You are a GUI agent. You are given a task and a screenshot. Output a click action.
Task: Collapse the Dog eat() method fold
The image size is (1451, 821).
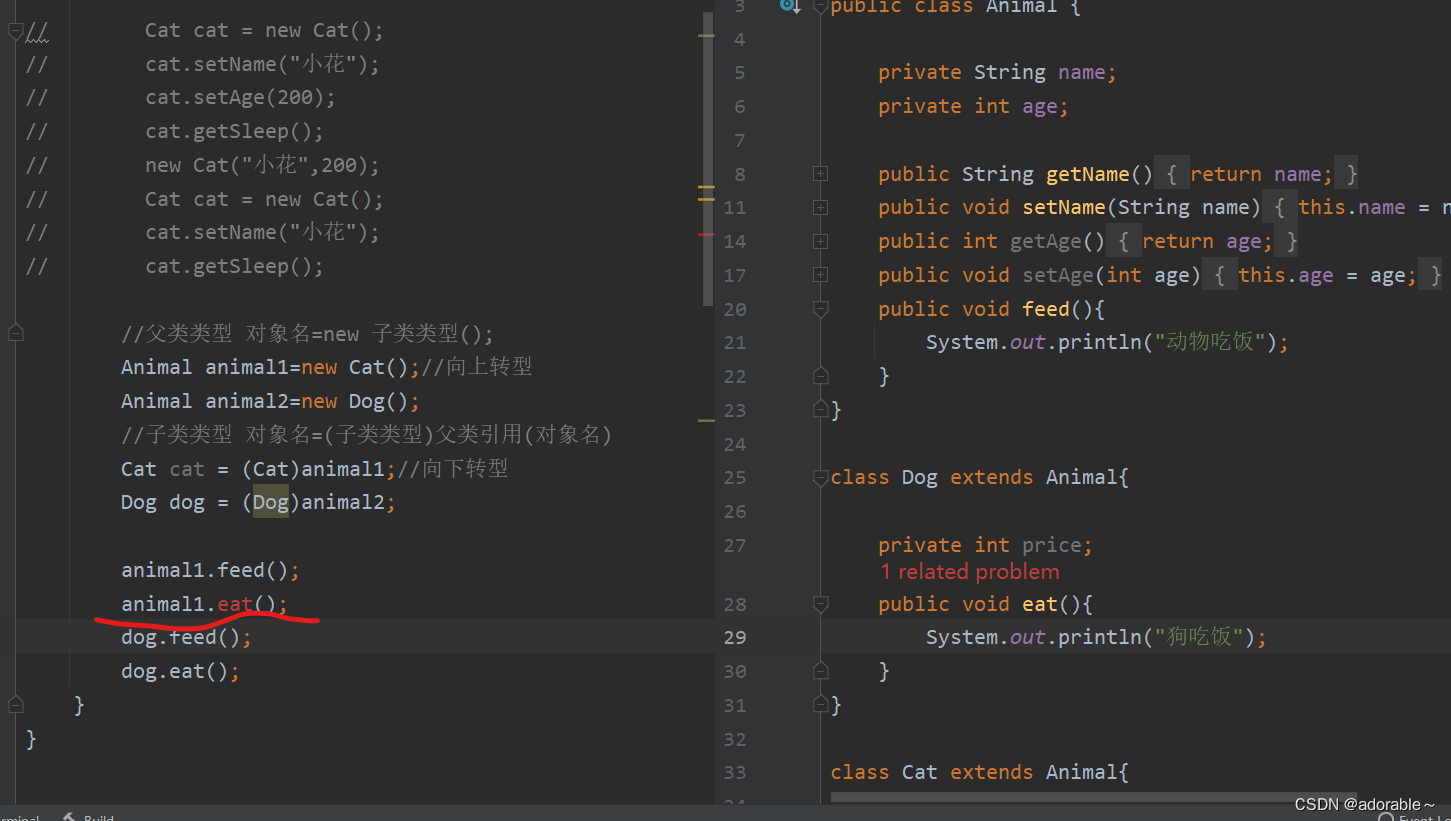[821, 604]
